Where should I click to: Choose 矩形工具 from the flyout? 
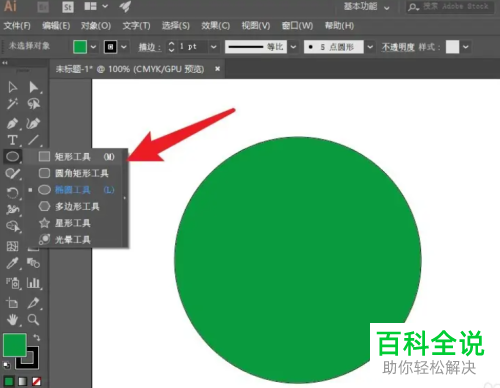pos(76,157)
